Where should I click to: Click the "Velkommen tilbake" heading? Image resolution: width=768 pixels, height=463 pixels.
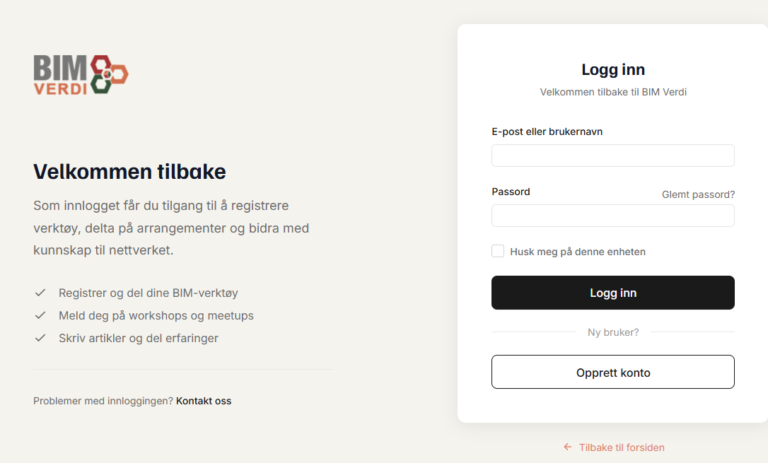click(130, 171)
